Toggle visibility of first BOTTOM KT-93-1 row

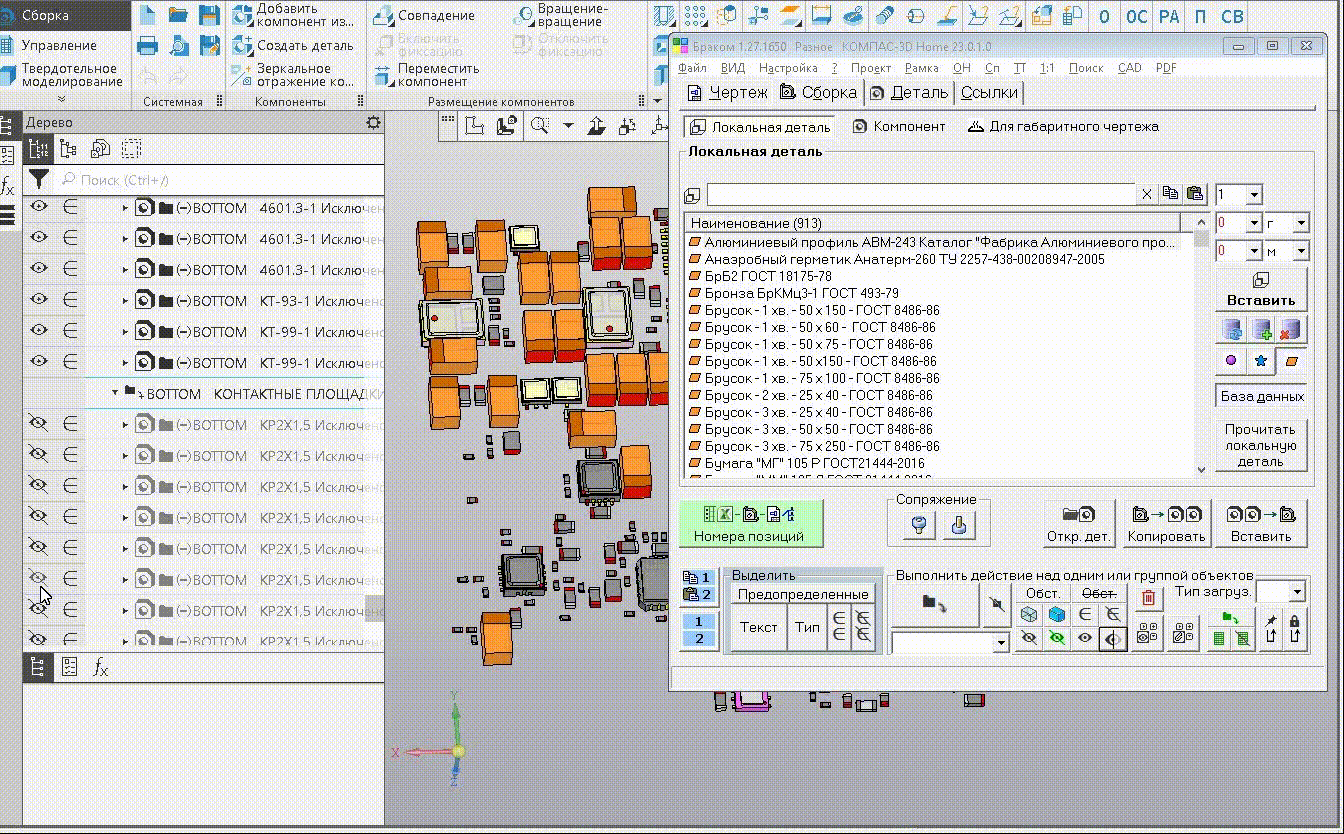click(x=38, y=300)
